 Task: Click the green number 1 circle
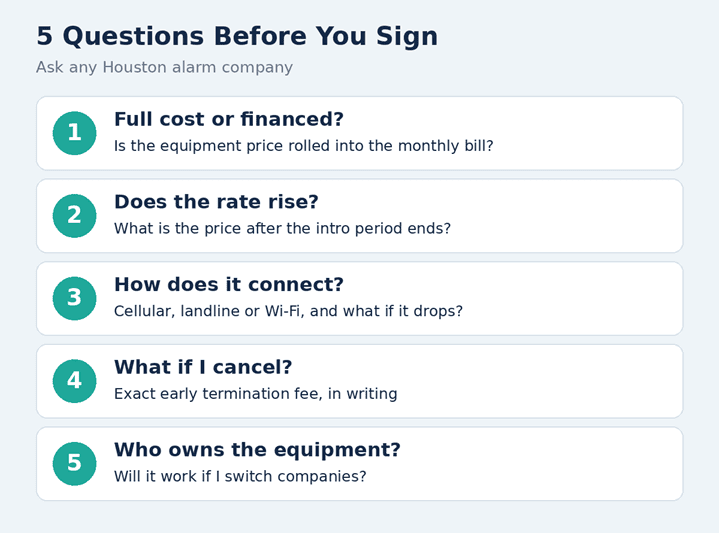(75, 133)
